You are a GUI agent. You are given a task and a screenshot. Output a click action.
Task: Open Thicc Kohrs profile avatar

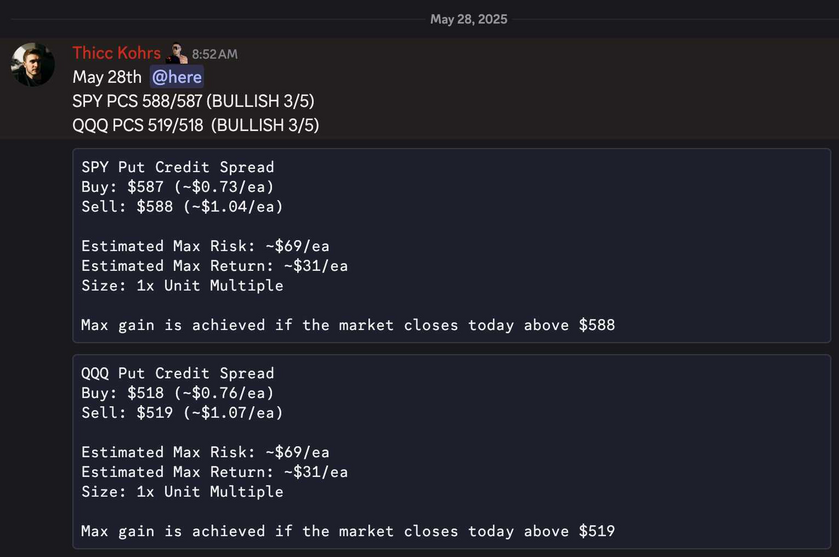click(x=33, y=65)
